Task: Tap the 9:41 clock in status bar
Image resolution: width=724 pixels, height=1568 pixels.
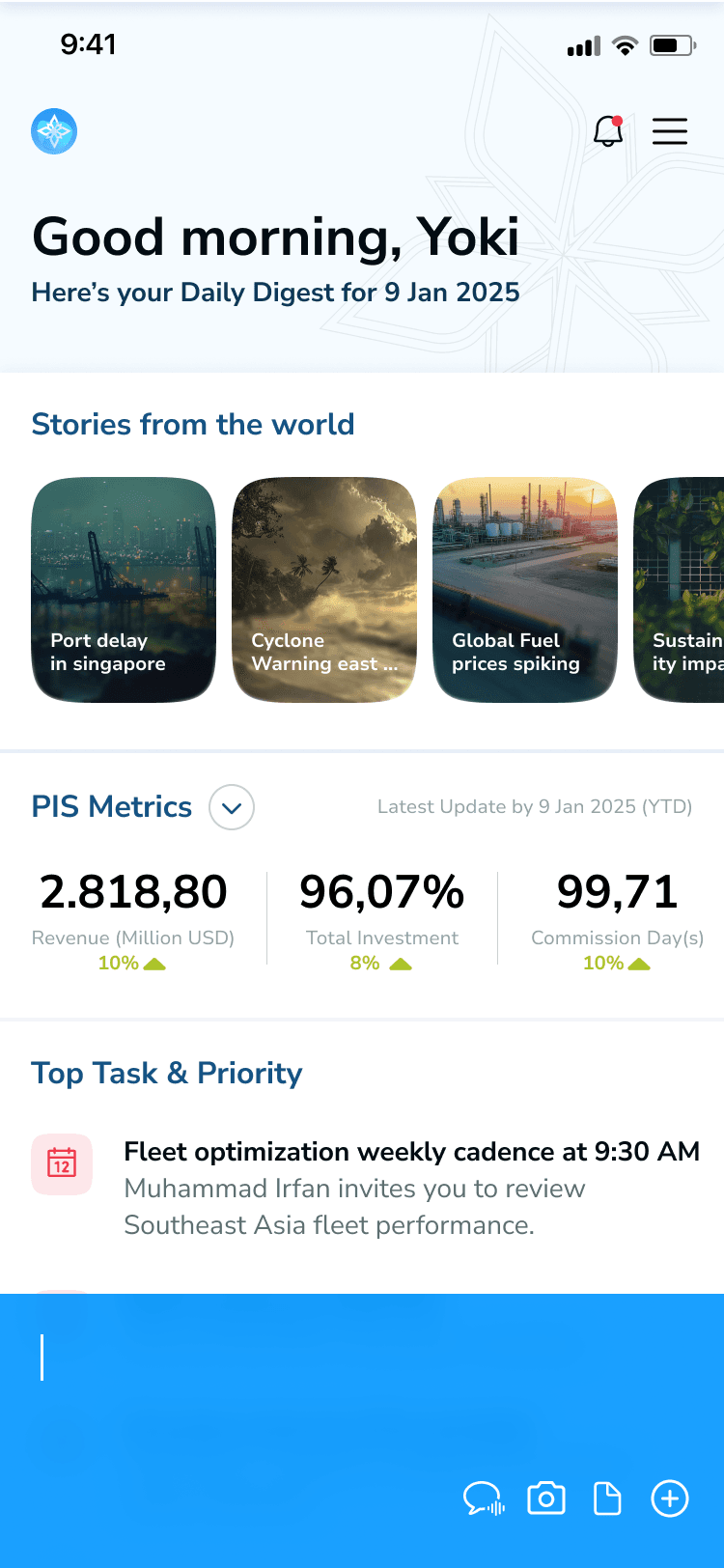Action: point(89,44)
